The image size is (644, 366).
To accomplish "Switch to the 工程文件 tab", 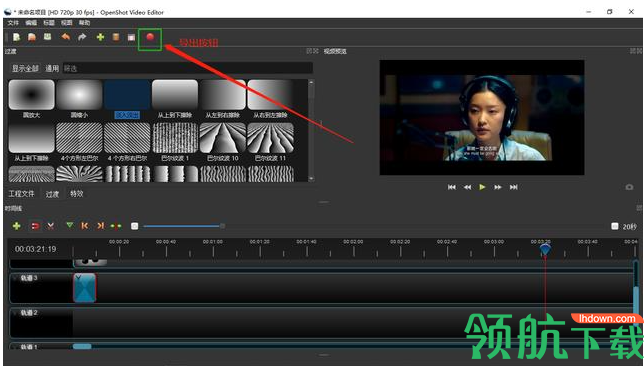I will [x=22, y=193].
